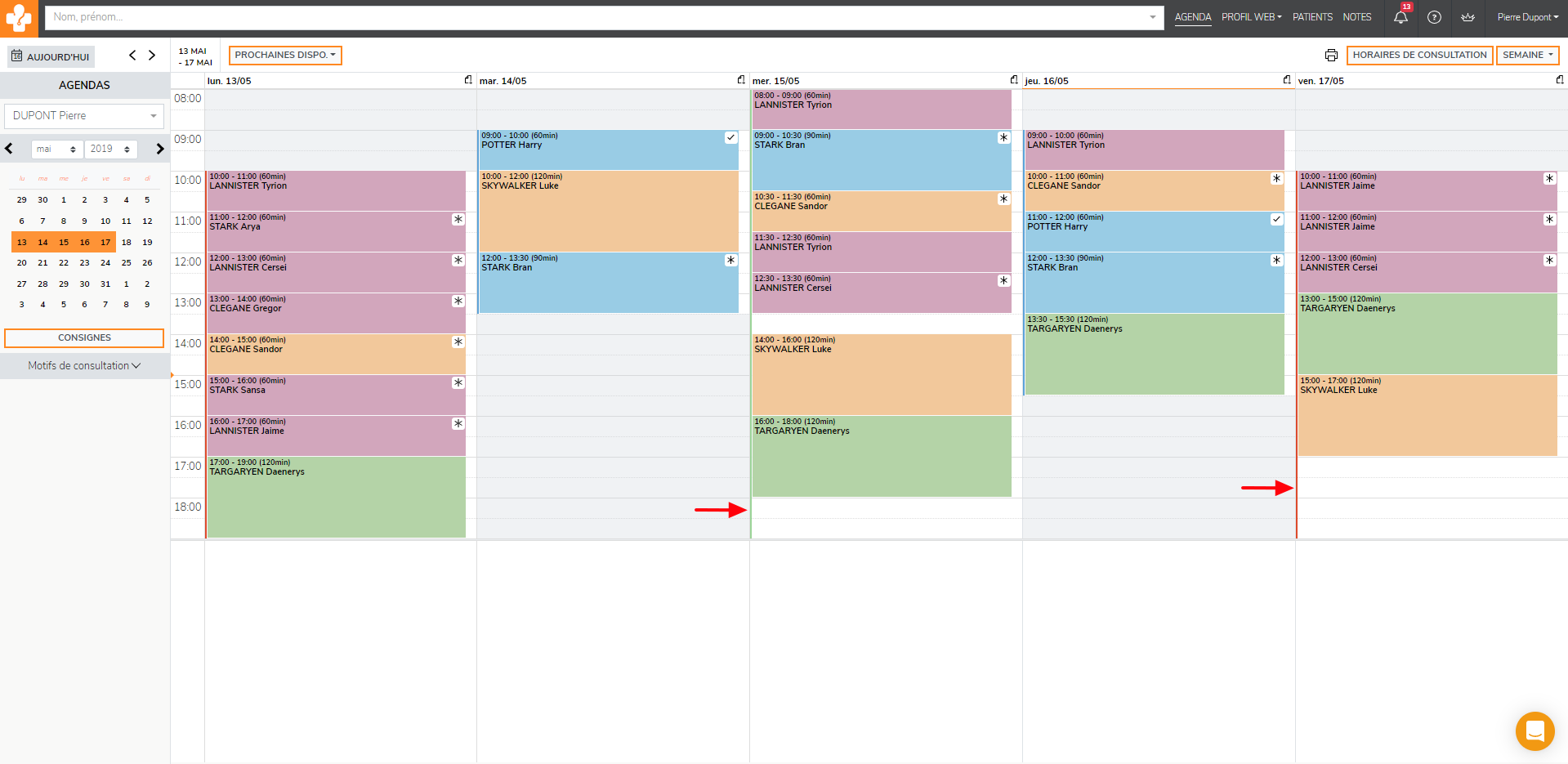
Task: Click the Nom, prénom search field
Action: pos(596,17)
